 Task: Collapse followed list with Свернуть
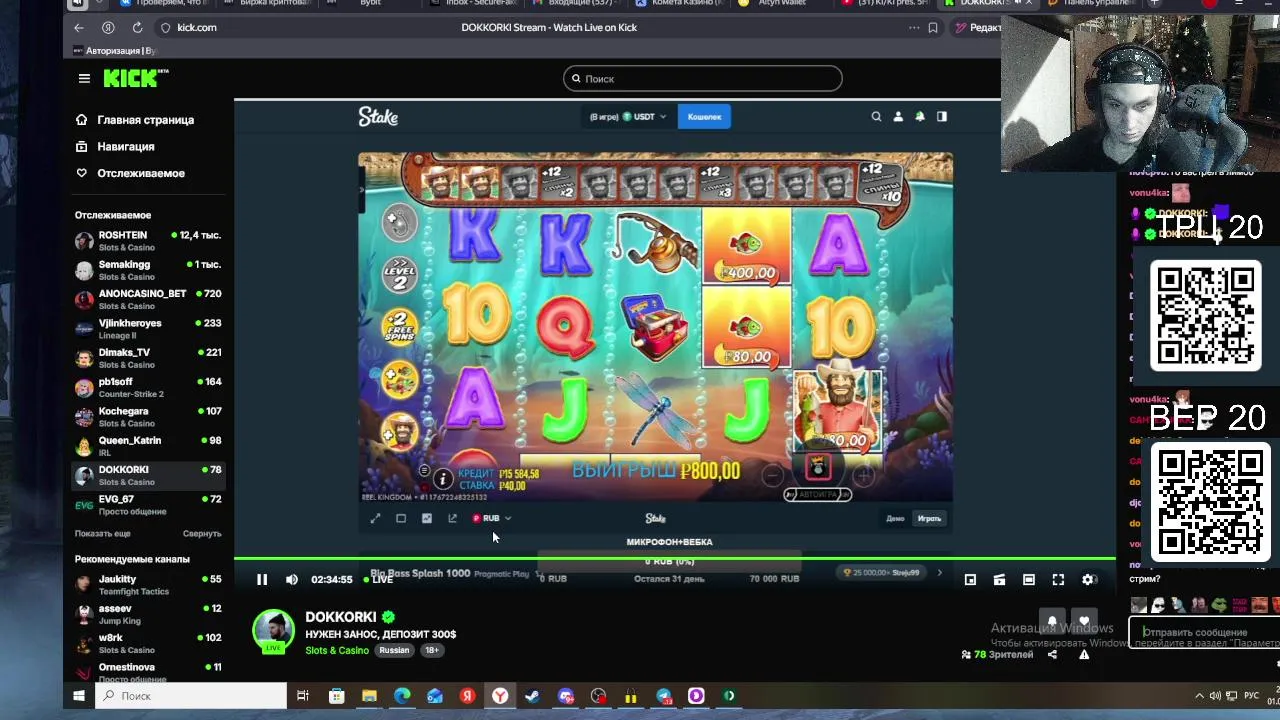click(x=202, y=534)
